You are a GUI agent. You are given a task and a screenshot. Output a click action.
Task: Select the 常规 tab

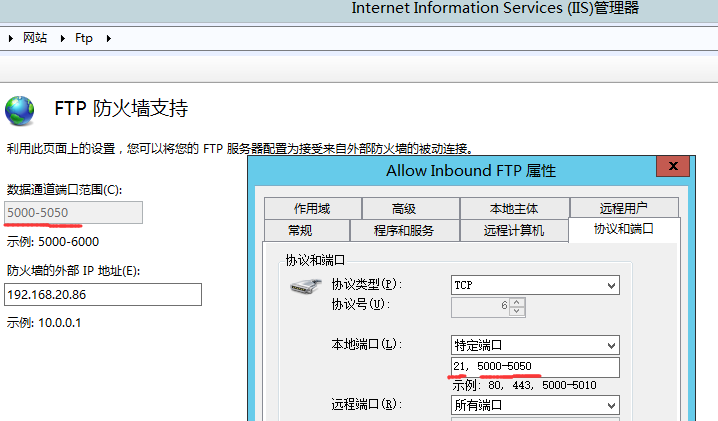click(x=307, y=230)
